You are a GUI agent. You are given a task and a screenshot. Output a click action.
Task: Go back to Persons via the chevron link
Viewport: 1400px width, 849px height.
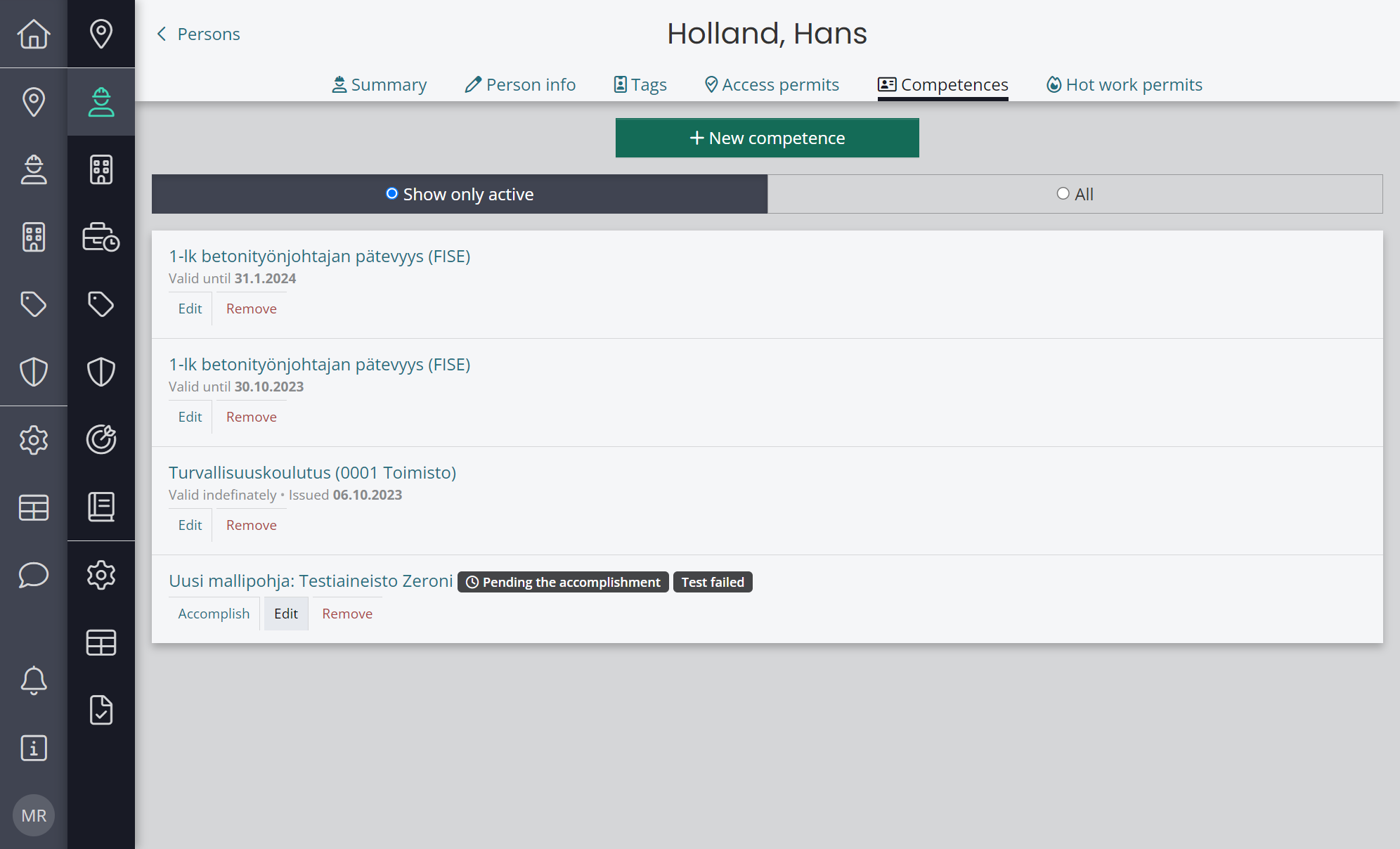coord(198,34)
